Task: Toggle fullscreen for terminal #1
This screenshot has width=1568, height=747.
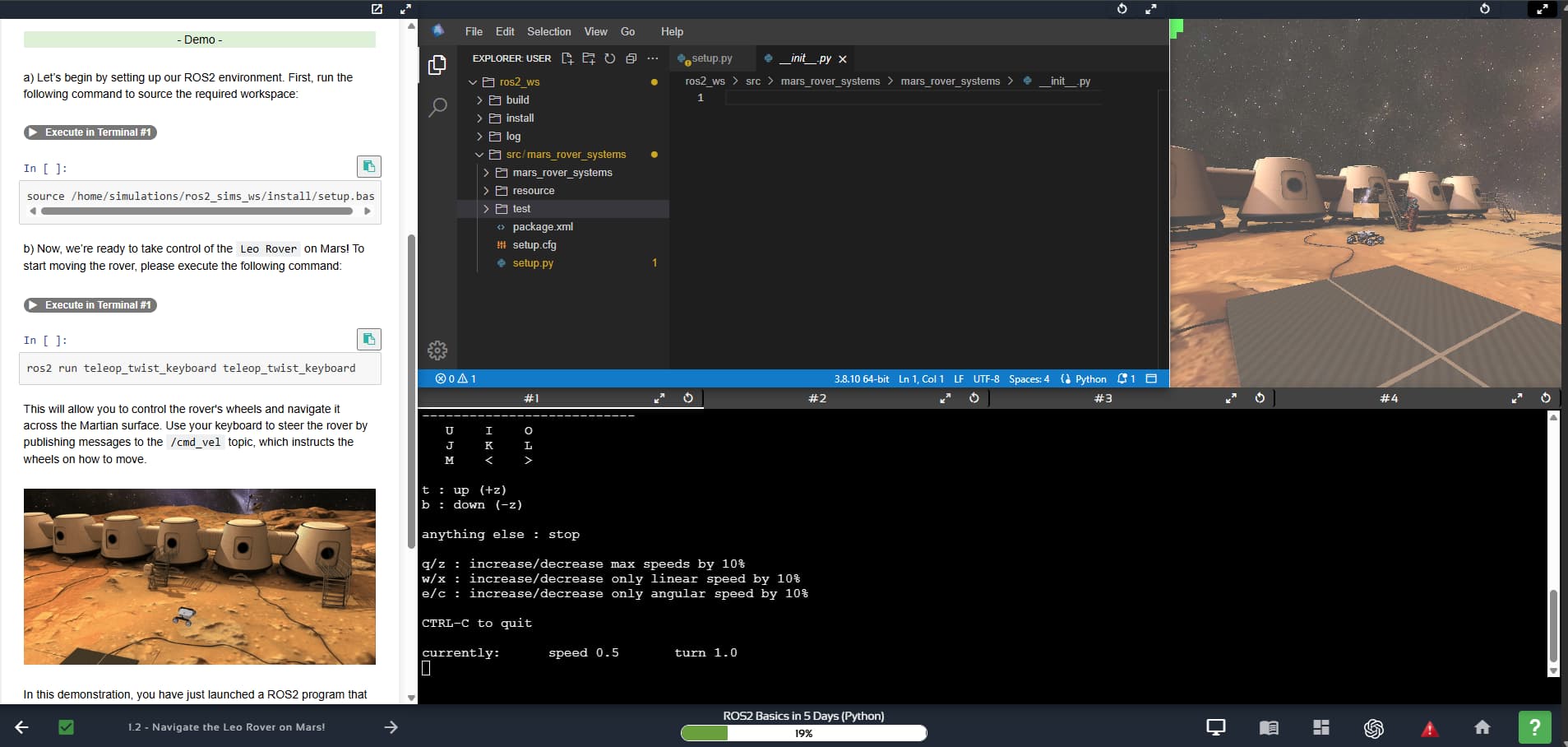Action: pyautogui.click(x=659, y=398)
